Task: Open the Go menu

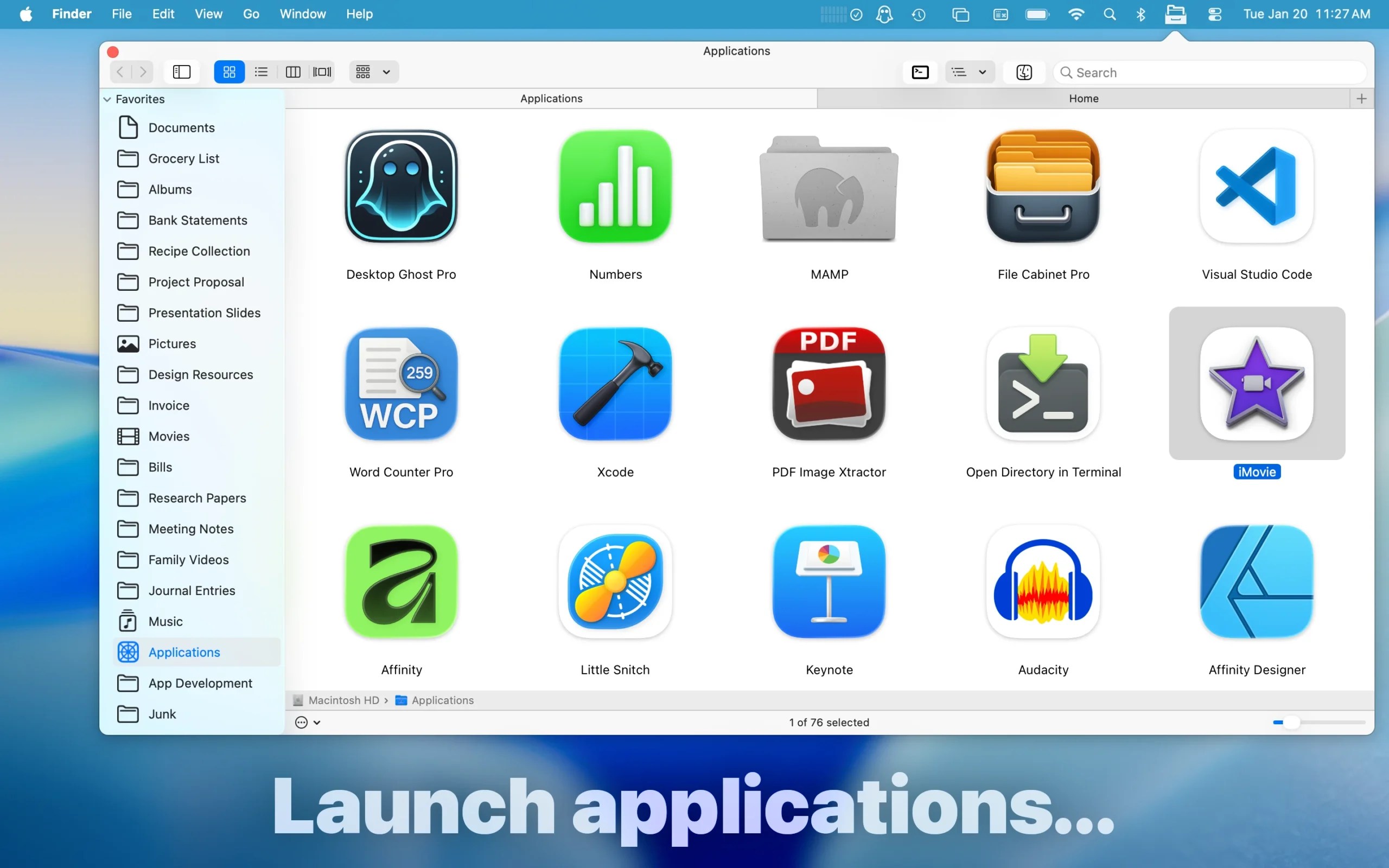Action: click(x=251, y=14)
